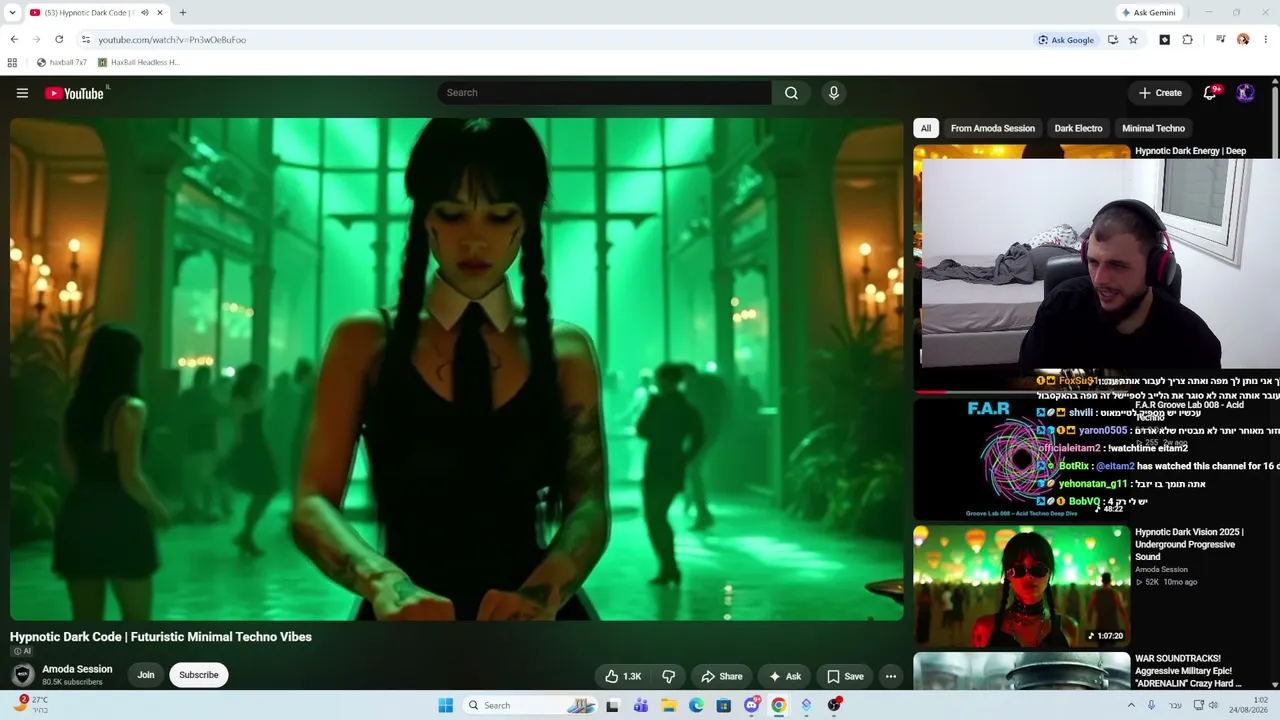
Task: Open Hypnotic Dark Vision 2025 video title
Action: pos(1190,544)
